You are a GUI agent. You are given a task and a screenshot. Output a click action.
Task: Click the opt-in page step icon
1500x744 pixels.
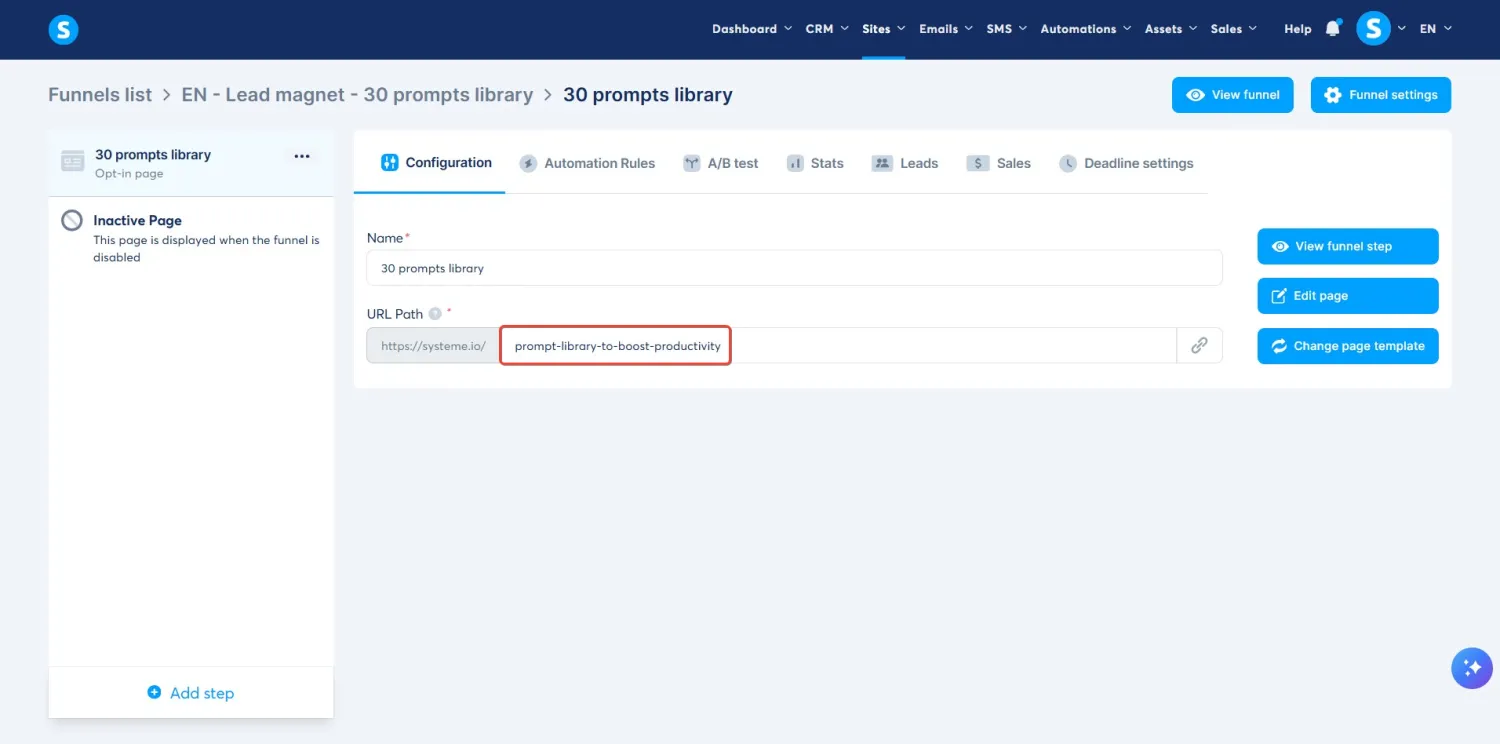point(72,162)
